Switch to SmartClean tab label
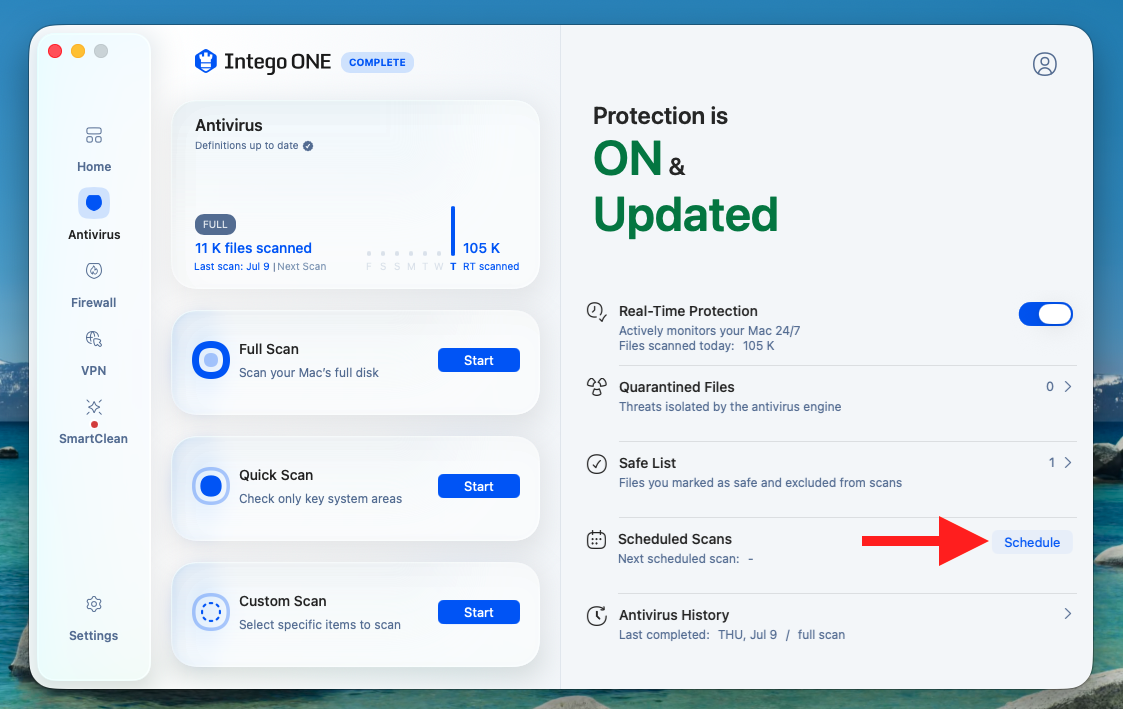The image size is (1123, 709). click(94, 439)
